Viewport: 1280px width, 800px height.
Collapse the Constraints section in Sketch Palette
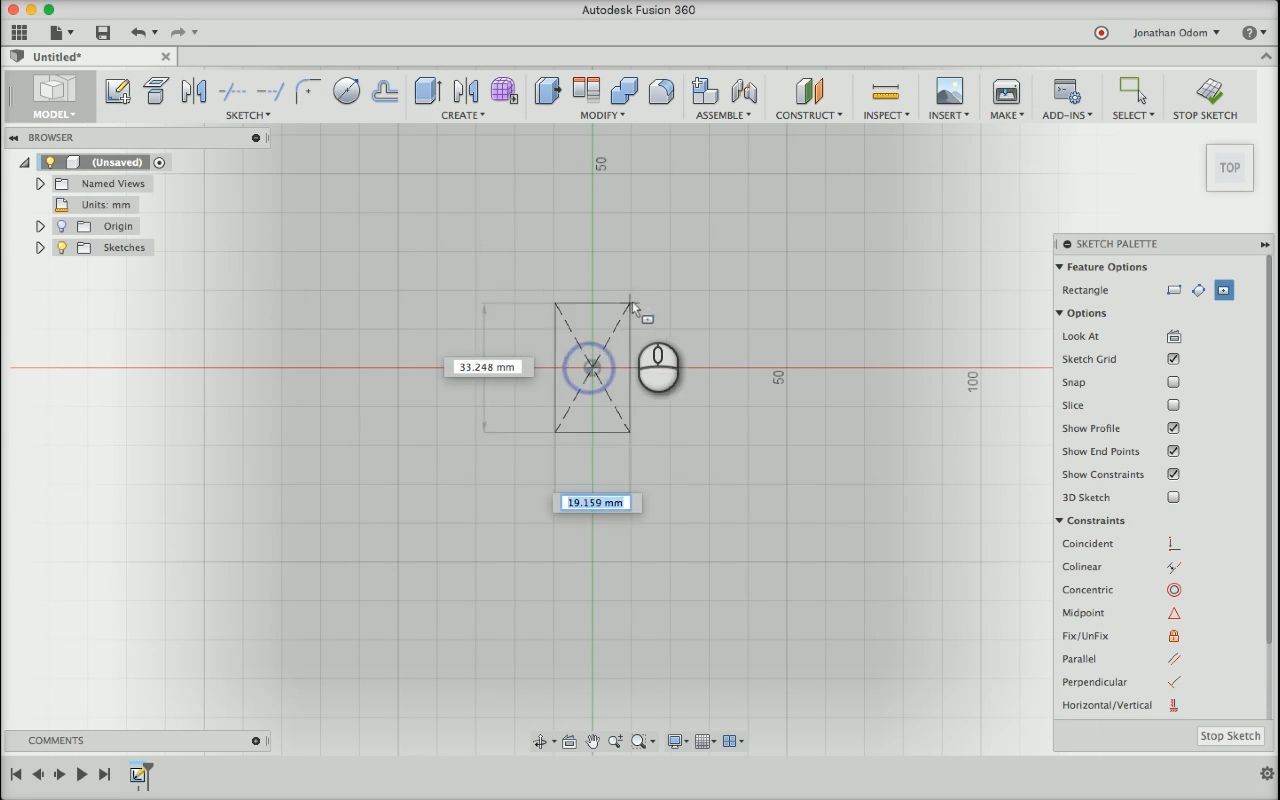click(1060, 521)
